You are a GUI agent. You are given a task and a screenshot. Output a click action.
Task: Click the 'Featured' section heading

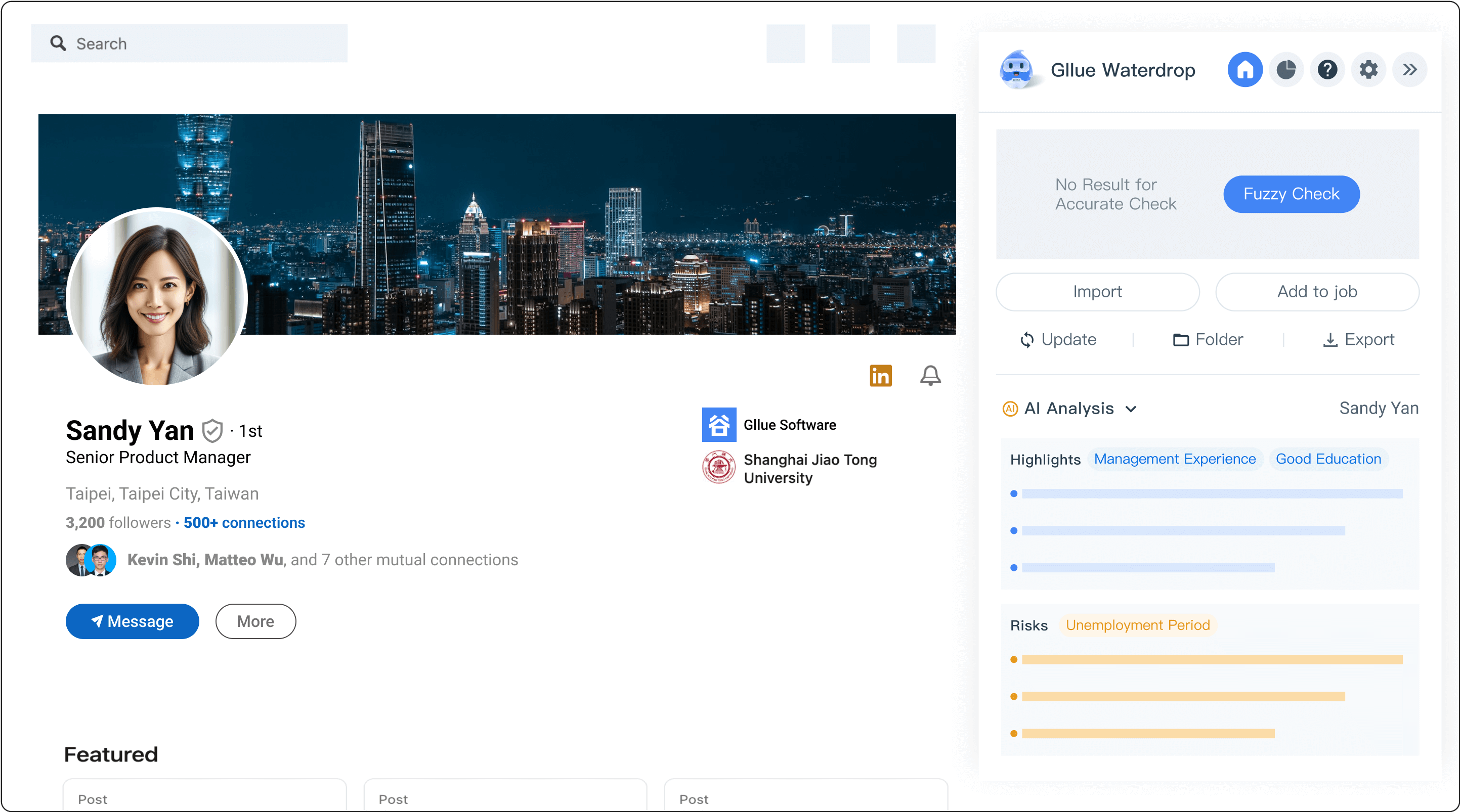coord(111,755)
